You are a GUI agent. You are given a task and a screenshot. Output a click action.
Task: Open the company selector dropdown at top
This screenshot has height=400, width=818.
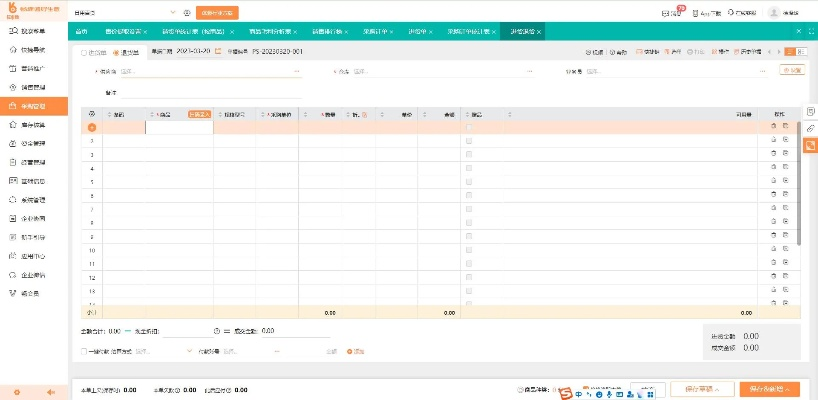point(125,13)
